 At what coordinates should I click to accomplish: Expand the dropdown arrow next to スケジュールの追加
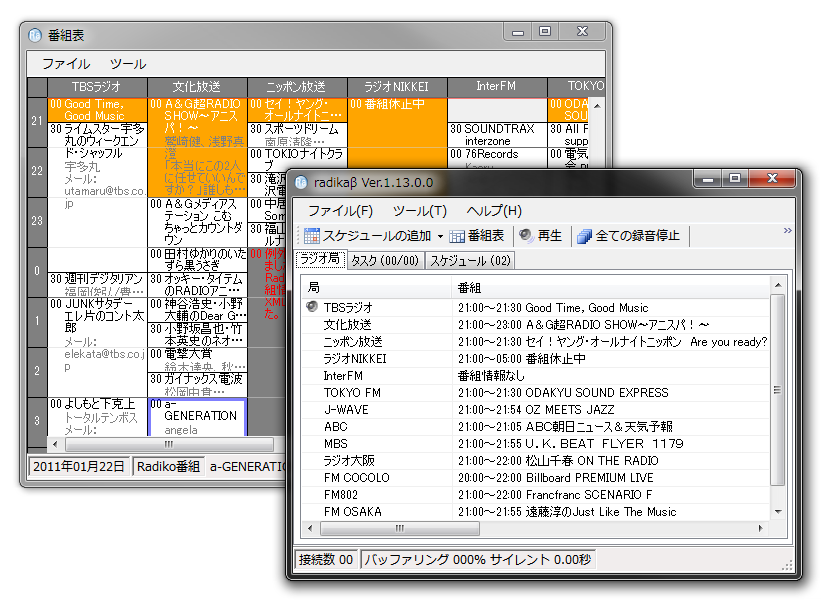click(440, 236)
